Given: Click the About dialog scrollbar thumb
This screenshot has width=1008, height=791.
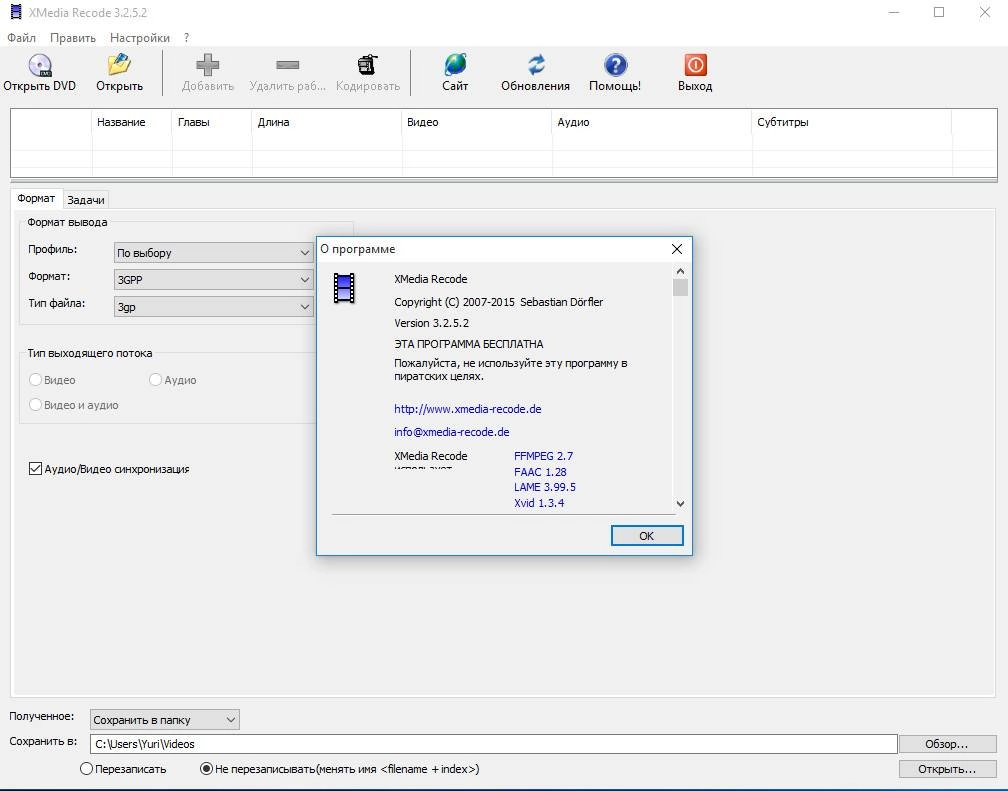Looking at the screenshot, I should pyautogui.click(x=680, y=287).
